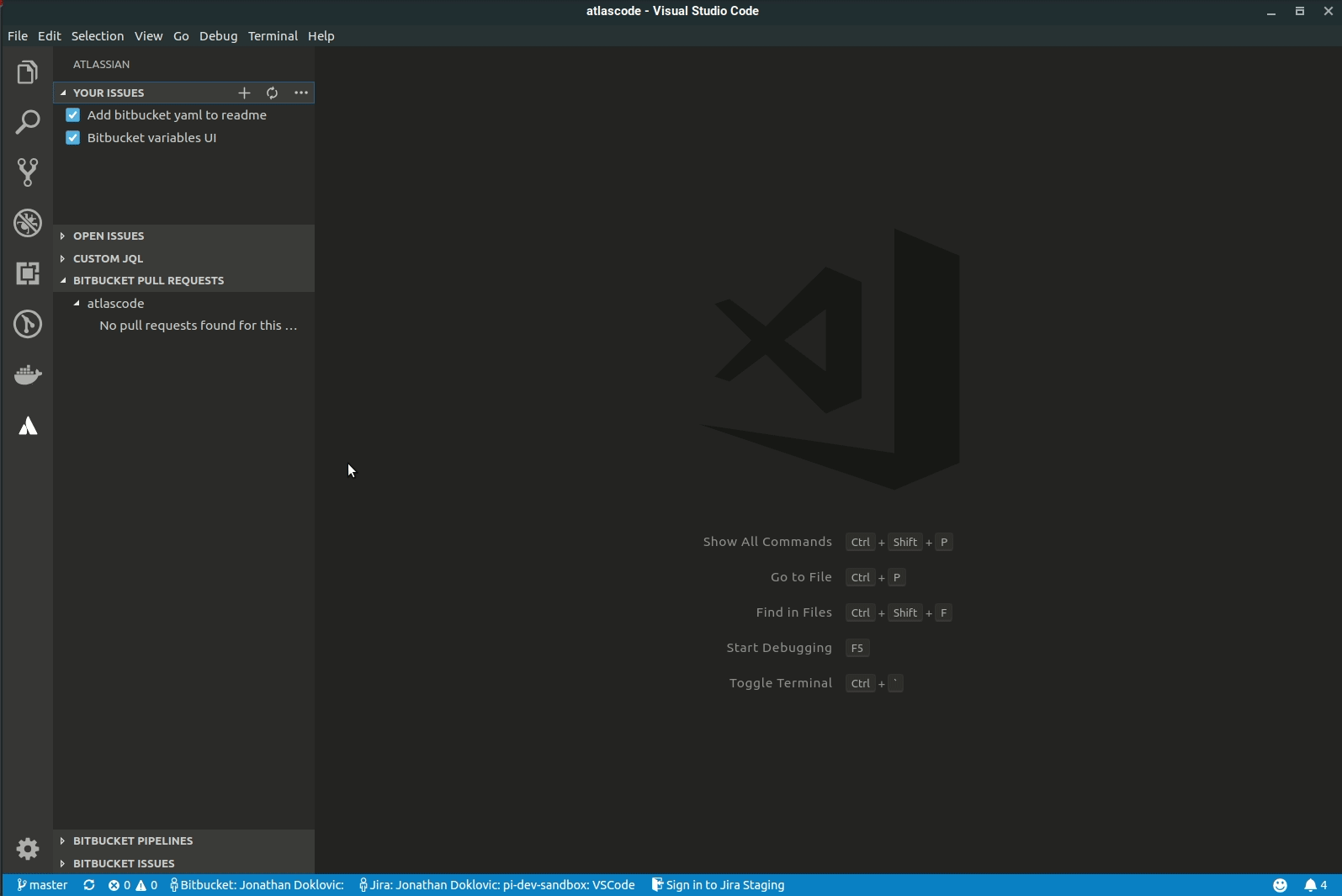Viewport: 1342px width, 896px height.
Task: Synchronize changes icon in status bar
Action: pos(89,885)
